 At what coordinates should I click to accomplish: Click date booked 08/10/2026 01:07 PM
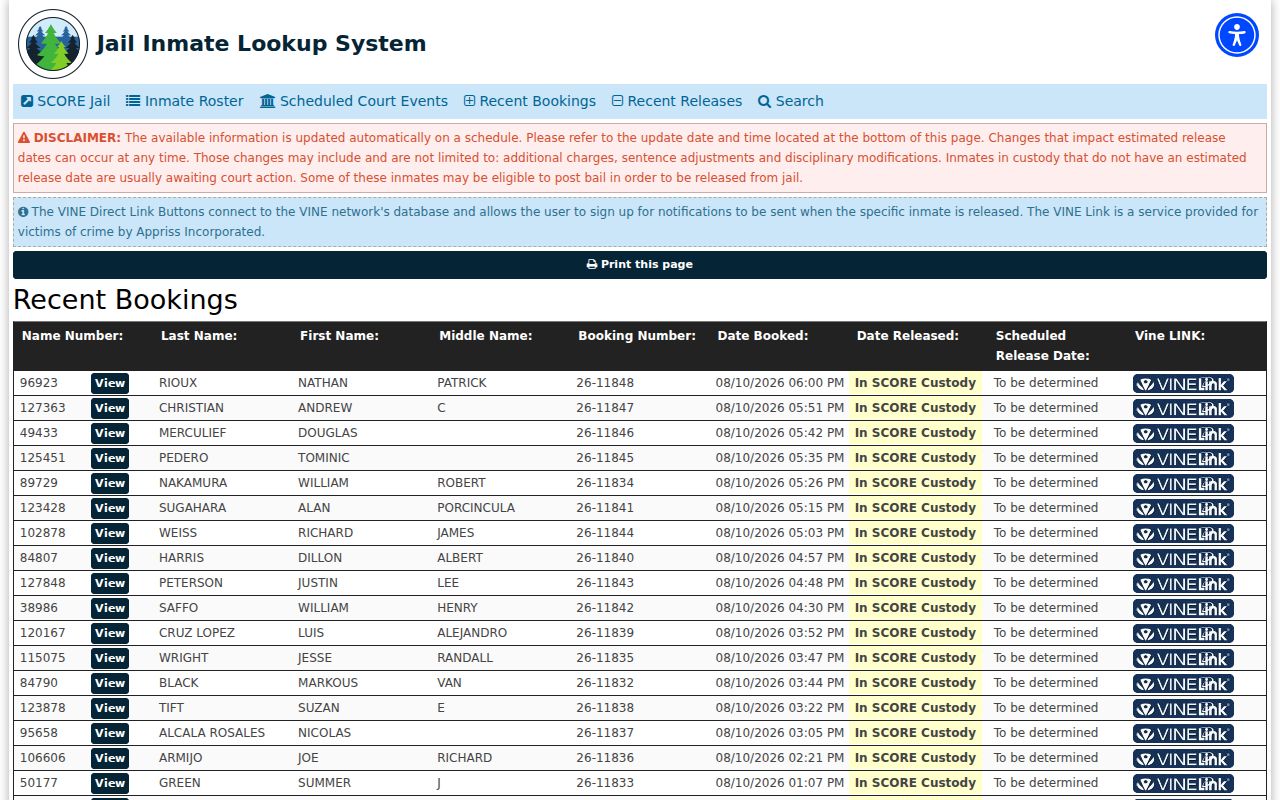pos(780,783)
